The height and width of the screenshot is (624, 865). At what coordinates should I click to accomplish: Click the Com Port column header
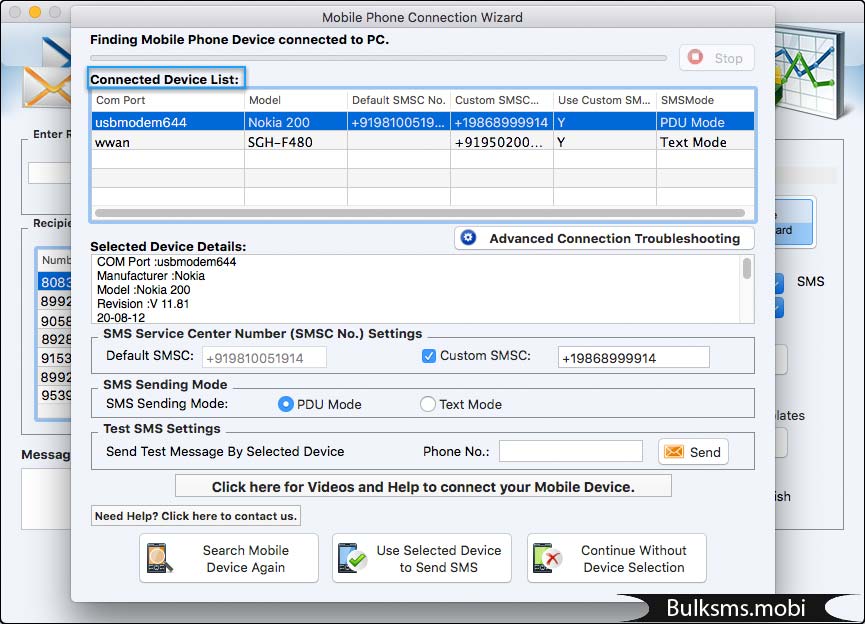[x=168, y=100]
